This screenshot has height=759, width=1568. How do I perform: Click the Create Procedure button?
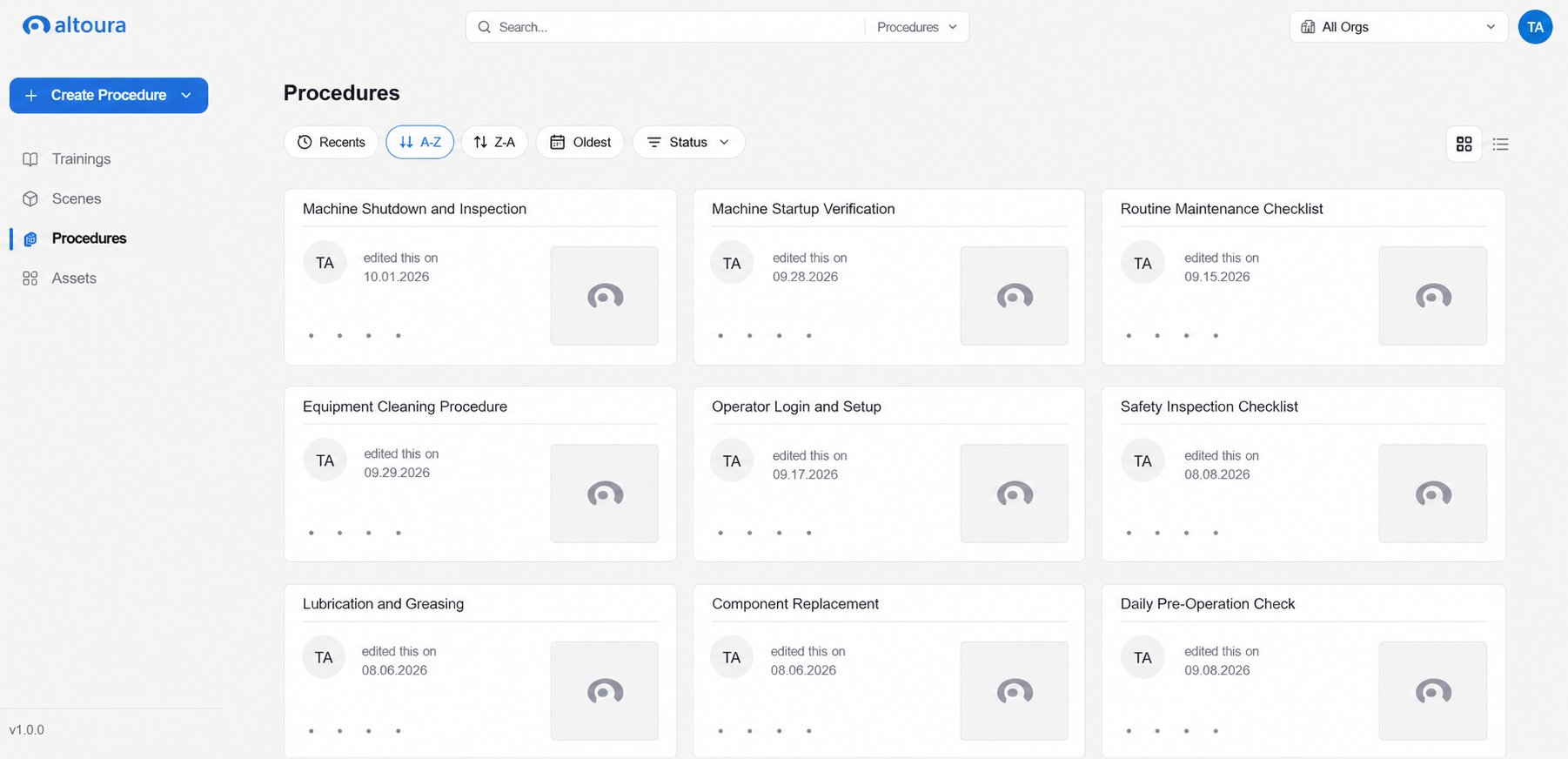pyautogui.click(x=109, y=96)
